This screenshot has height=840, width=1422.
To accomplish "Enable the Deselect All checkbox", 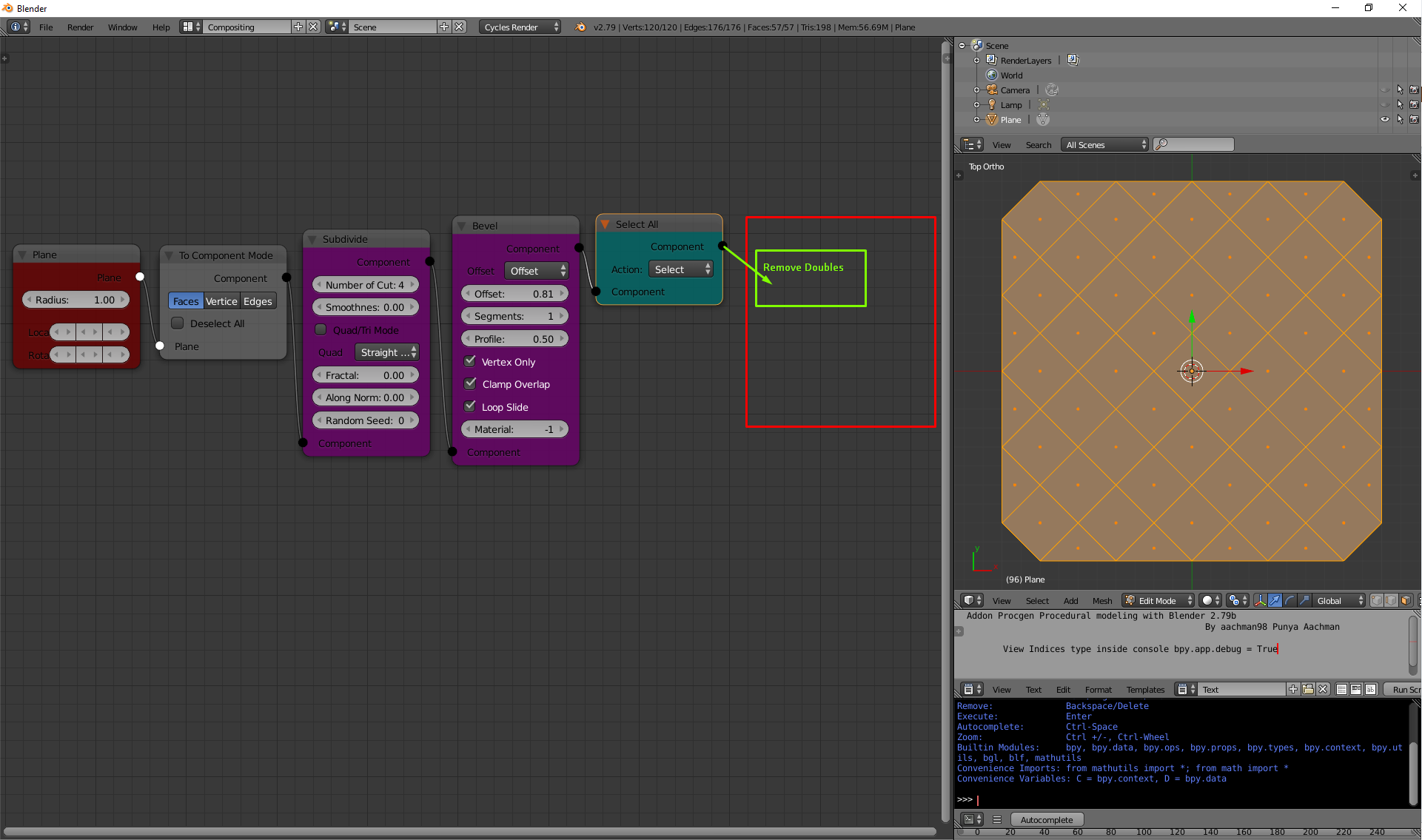I will [178, 323].
